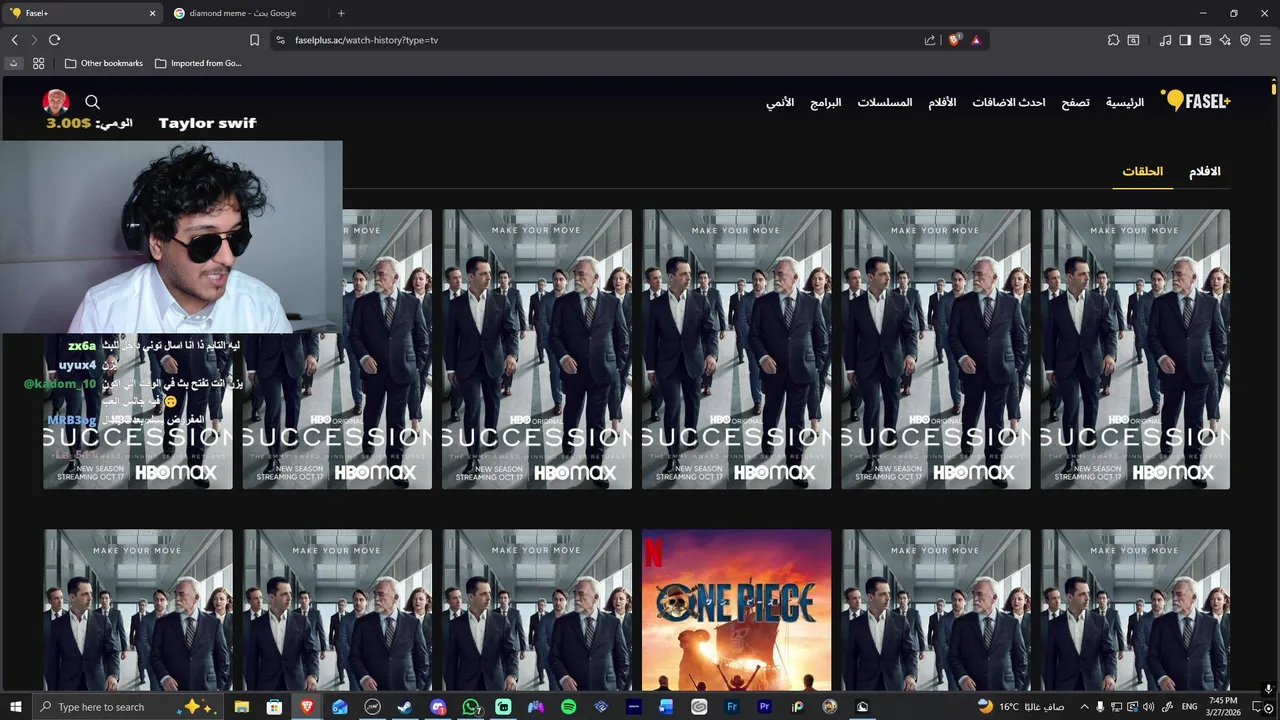Toggle the browser sidebar panel icon
The image size is (1280, 720).
coord(1185,40)
